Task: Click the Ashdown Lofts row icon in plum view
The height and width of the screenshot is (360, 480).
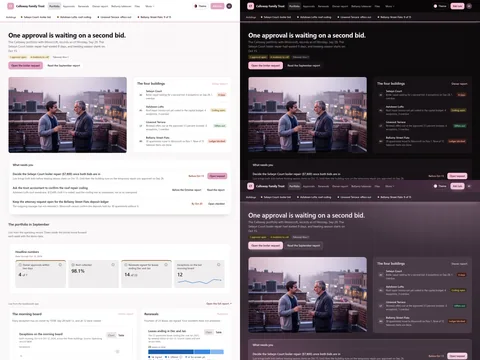Action: 381,290
